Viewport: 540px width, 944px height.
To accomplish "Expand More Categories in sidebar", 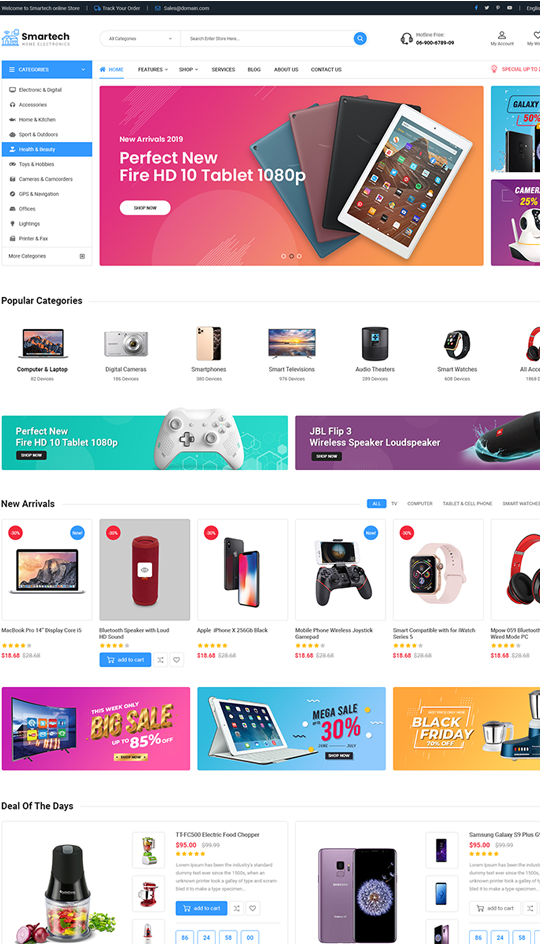I will (x=47, y=256).
